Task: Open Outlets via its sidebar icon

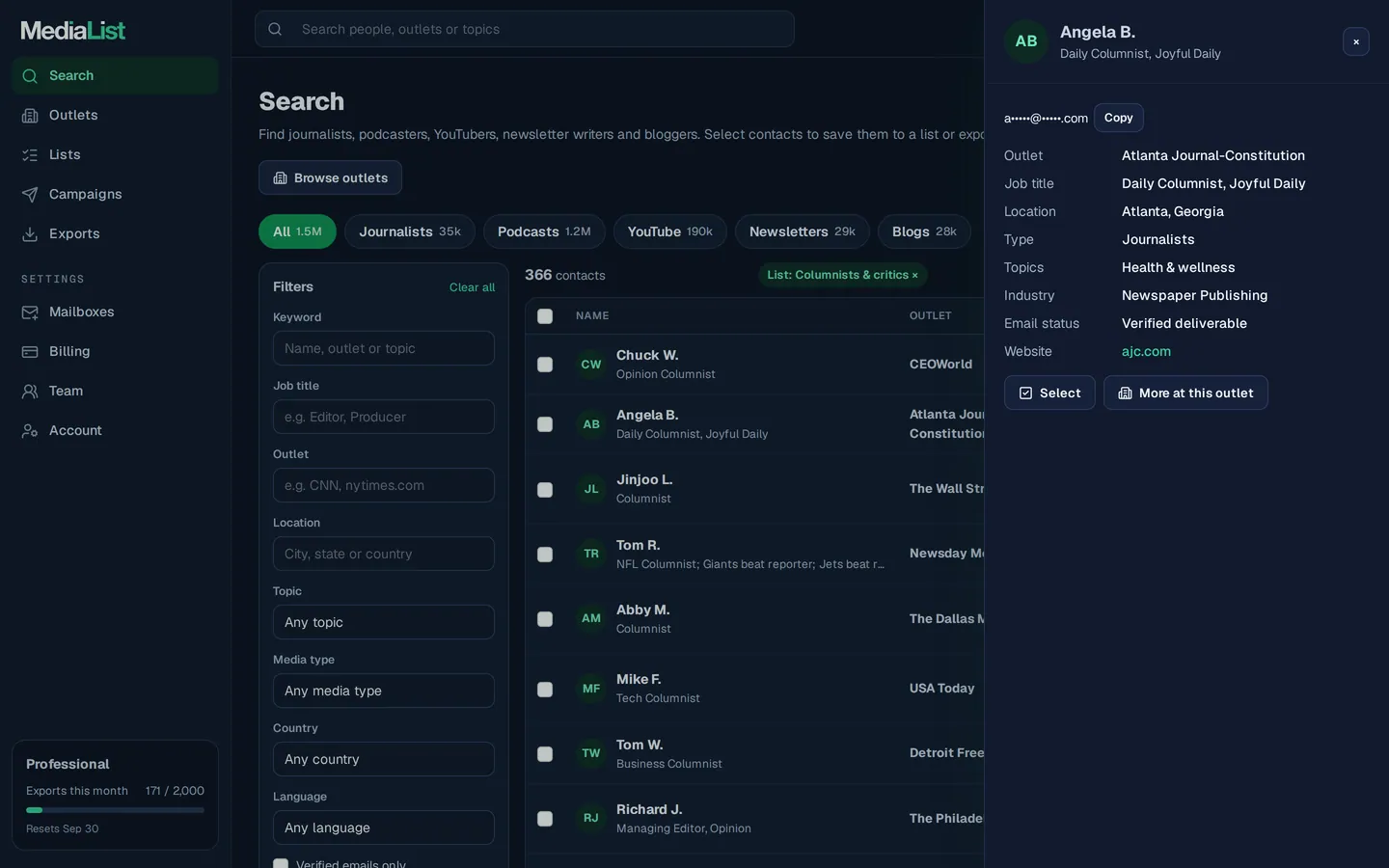Action: click(30, 116)
